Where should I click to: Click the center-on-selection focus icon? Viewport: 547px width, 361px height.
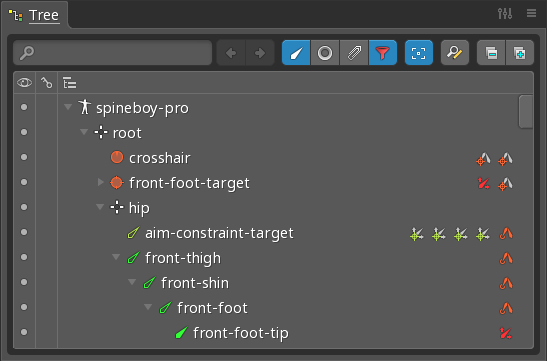[419, 53]
